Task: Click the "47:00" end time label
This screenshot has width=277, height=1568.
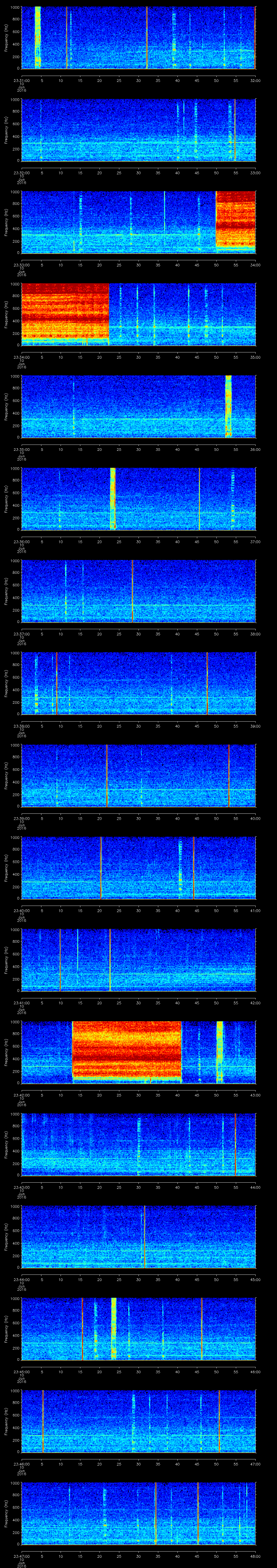Action: 255,1464
